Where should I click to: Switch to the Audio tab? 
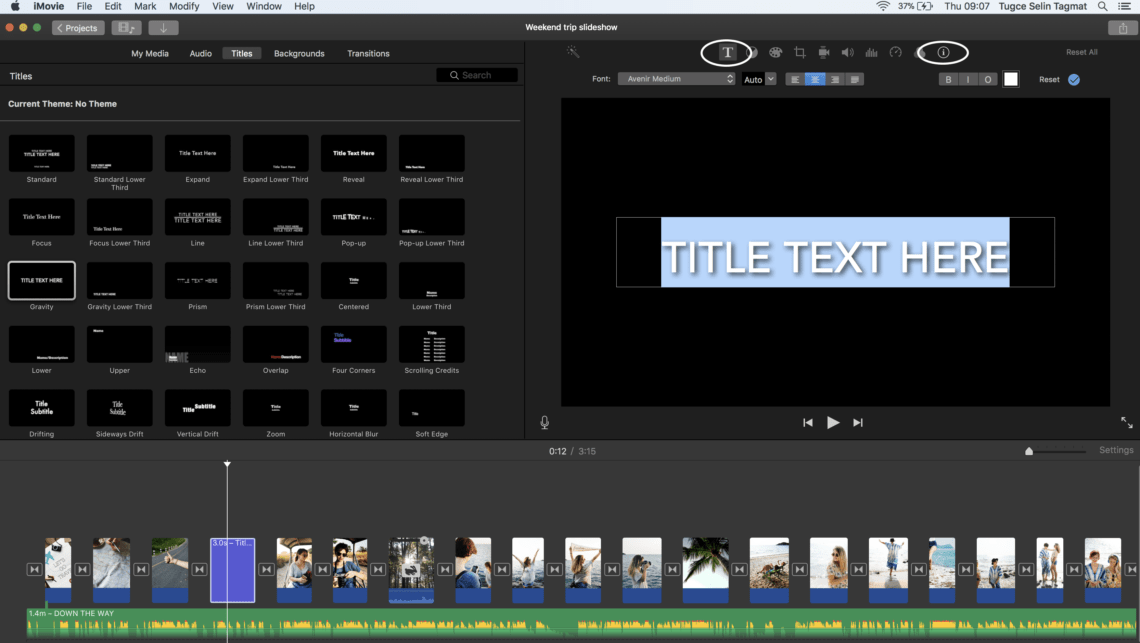(x=201, y=53)
